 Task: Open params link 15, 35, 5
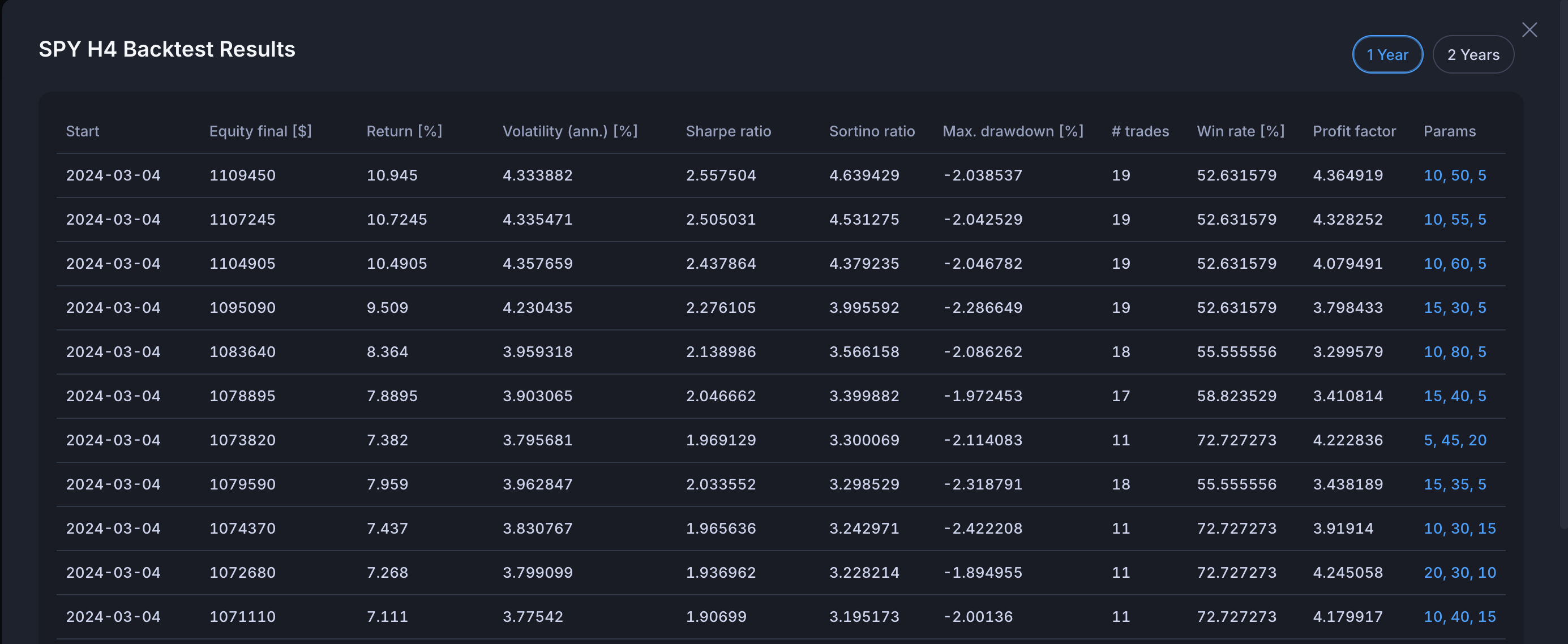tap(1455, 484)
